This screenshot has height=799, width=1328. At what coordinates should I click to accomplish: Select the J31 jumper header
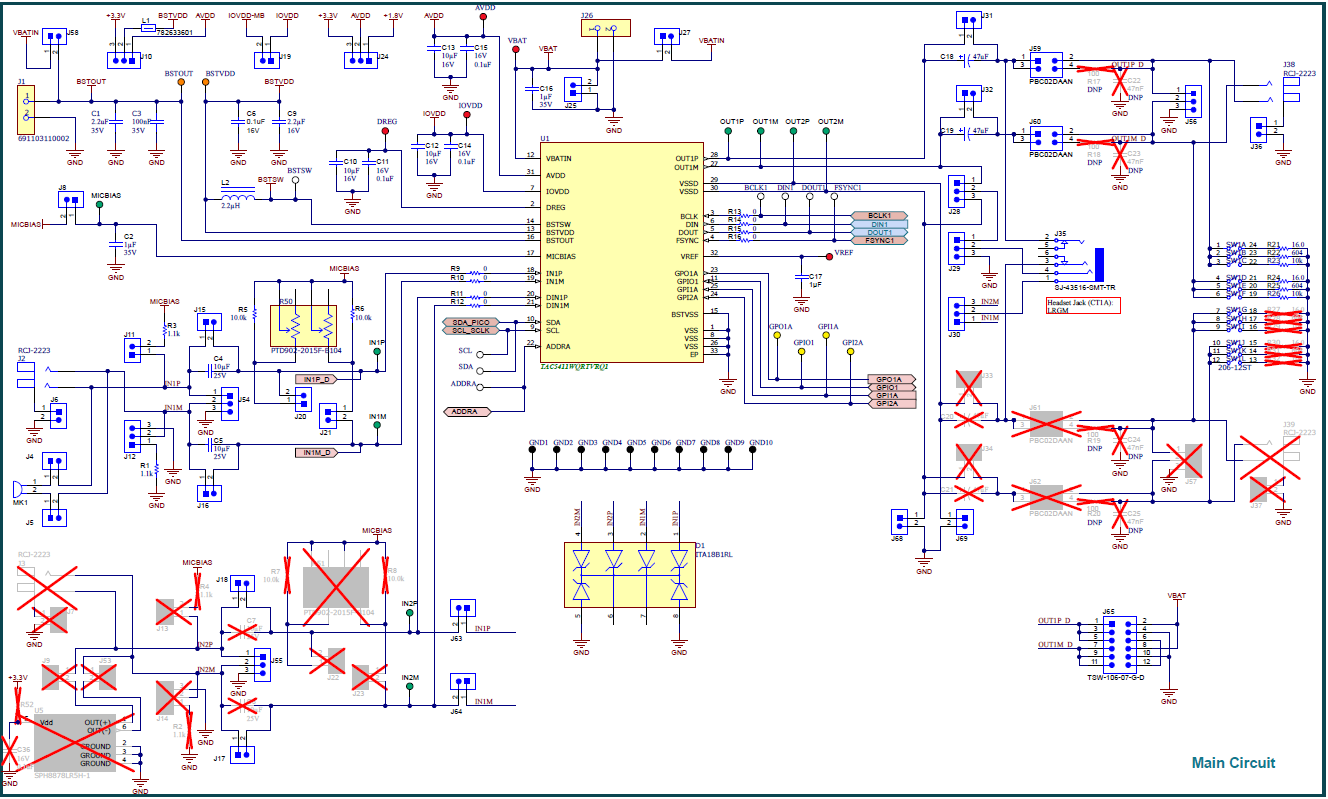[x=968, y=21]
